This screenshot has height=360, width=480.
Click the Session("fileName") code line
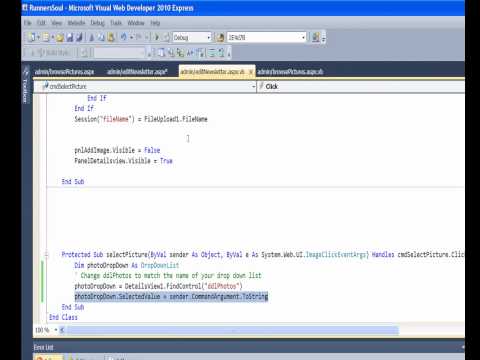[x=141, y=119]
